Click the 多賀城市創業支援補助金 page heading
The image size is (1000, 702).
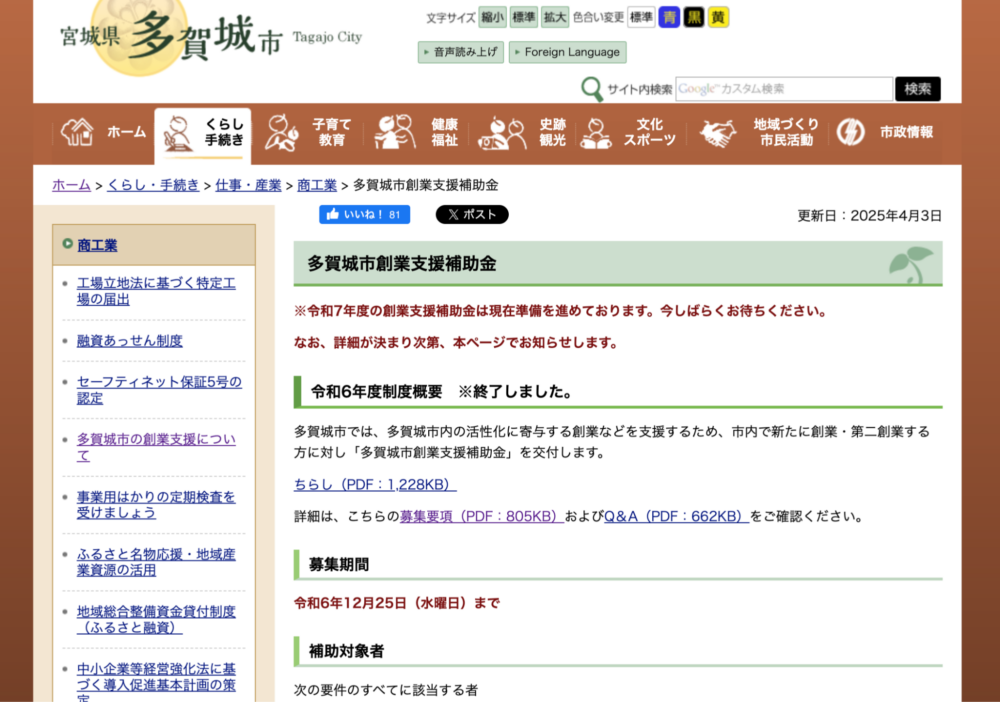(x=402, y=263)
